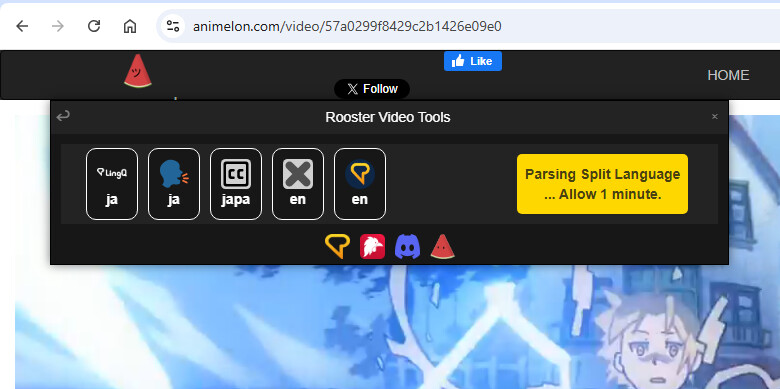The height and width of the screenshot is (389, 780).
Task: Open the browser home page icon
Action: tap(130, 26)
